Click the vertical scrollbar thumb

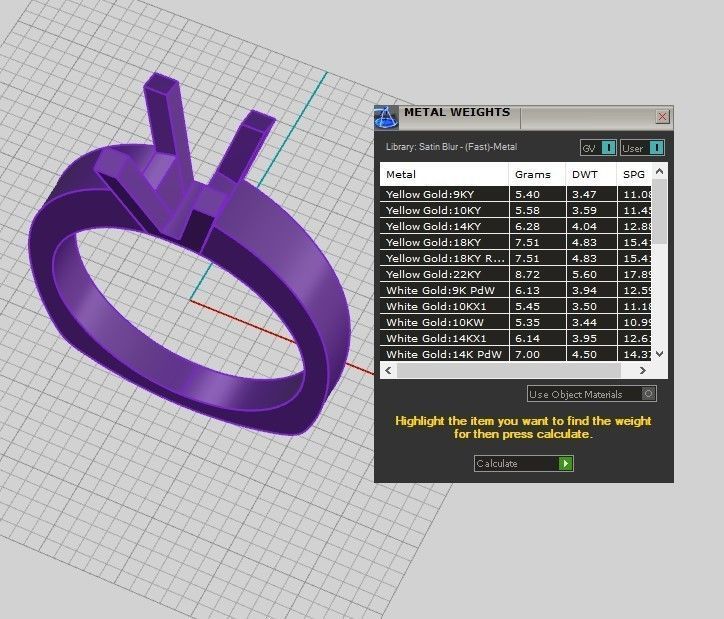(x=659, y=211)
